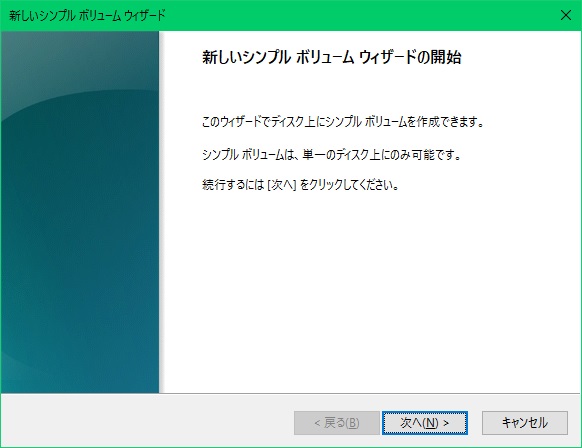Click the 次へ(N) > button

click(x=425, y=423)
